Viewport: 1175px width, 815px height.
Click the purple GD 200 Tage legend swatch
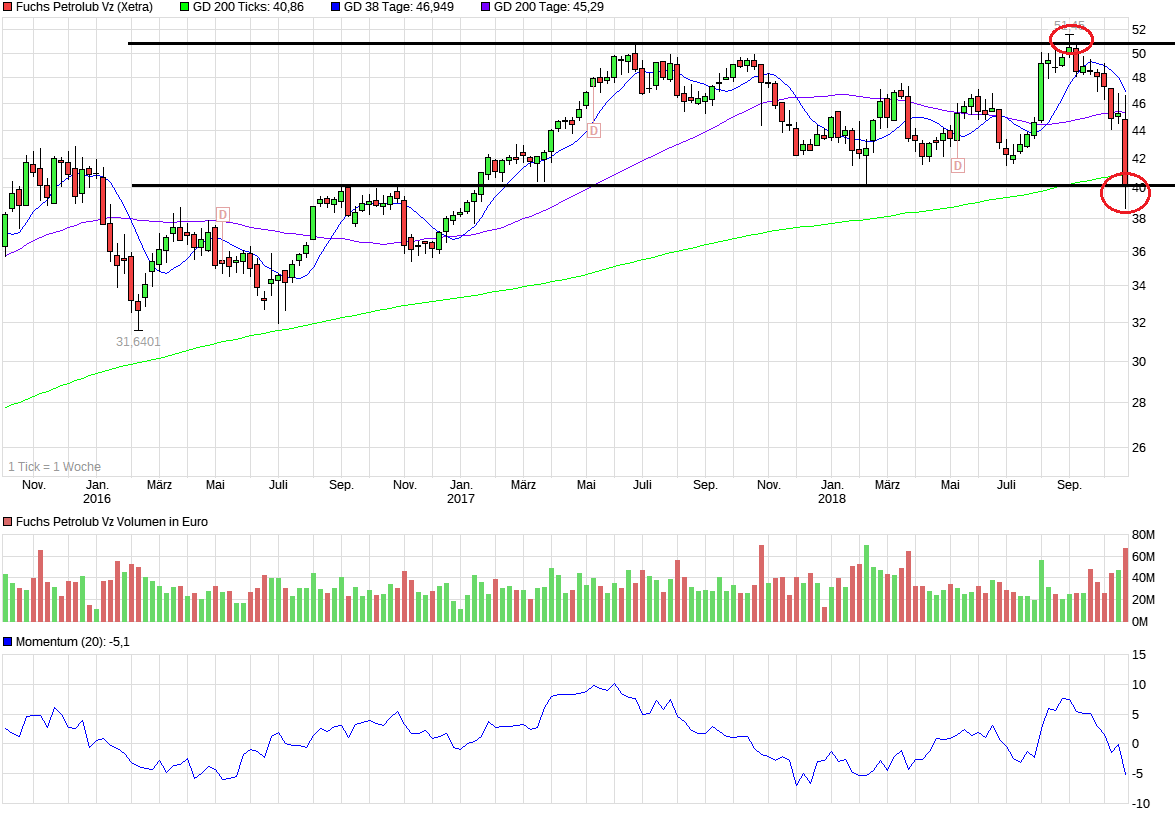(486, 7)
